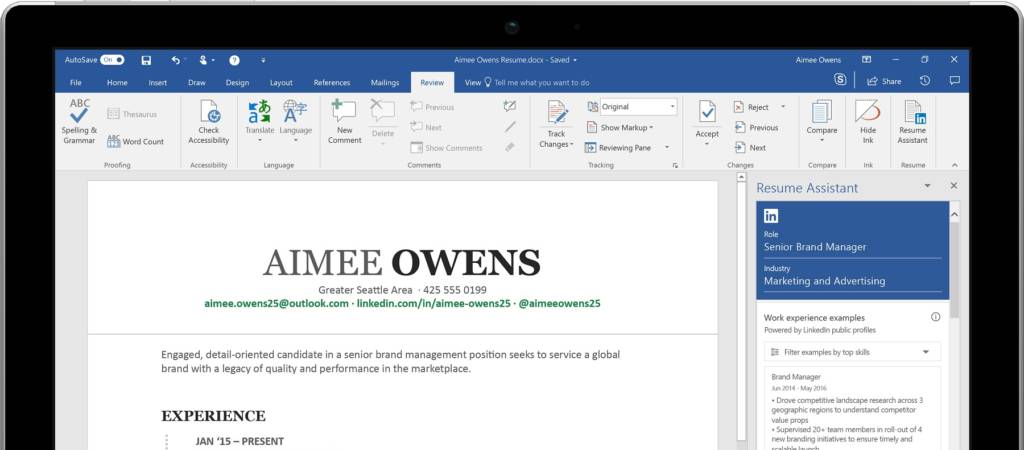The width and height of the screenshot is (1024, 450).
Task: Open Show Markup dropdown
Action: 620,127
